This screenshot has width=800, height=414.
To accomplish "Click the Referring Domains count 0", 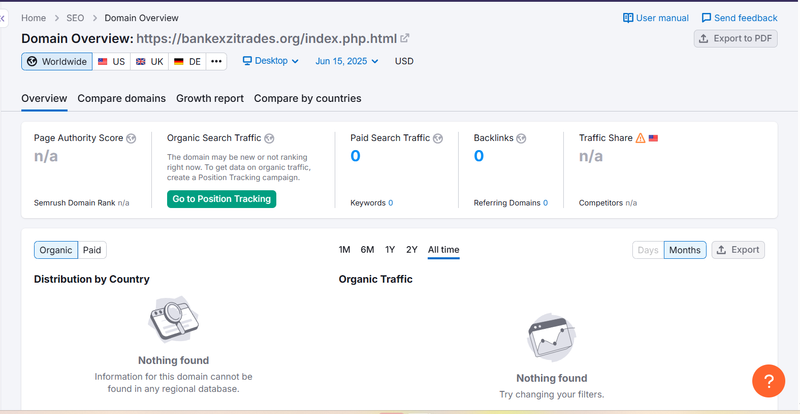I will tap(545, 203).
